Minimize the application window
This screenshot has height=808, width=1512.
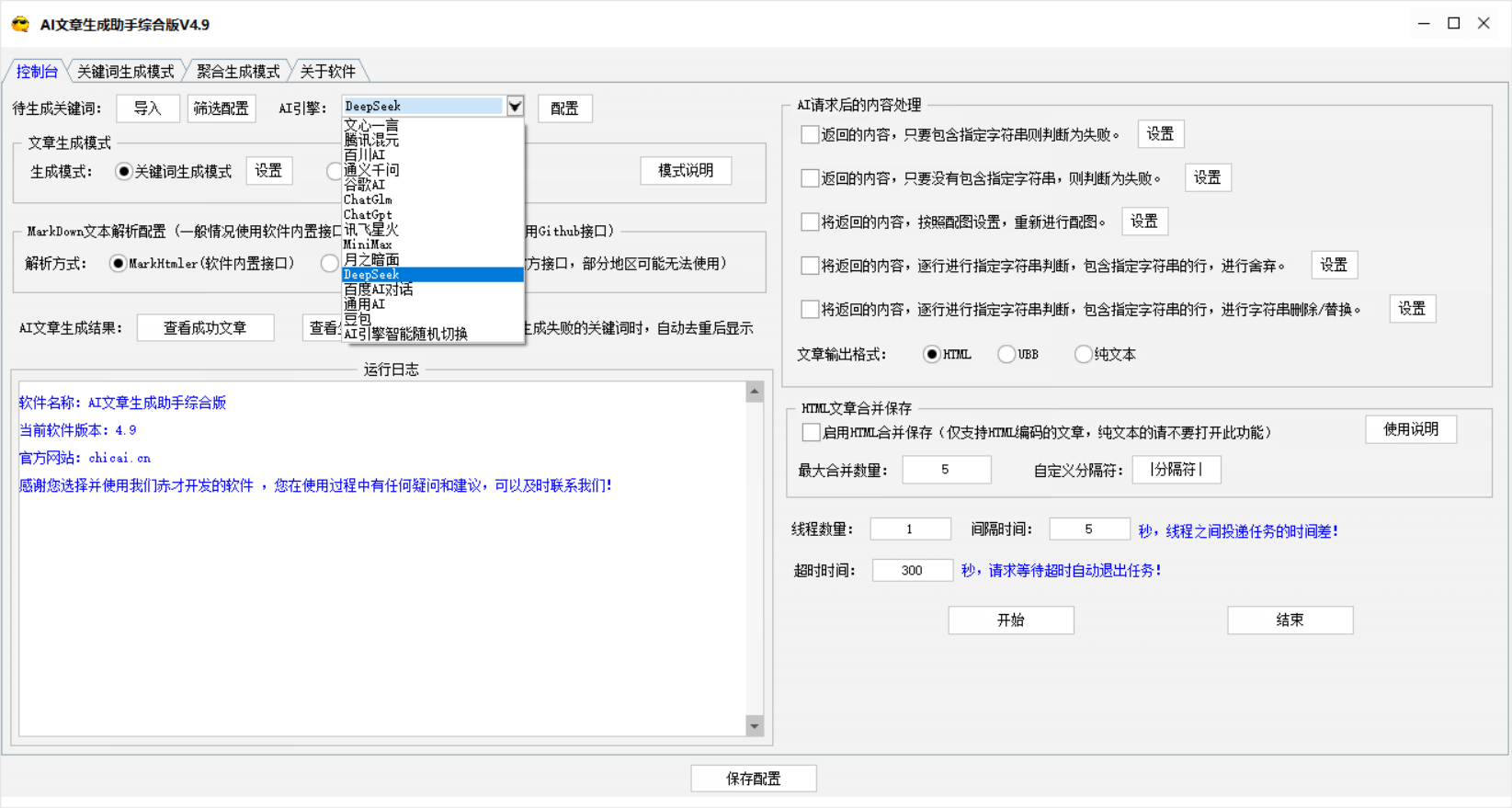1424,24
